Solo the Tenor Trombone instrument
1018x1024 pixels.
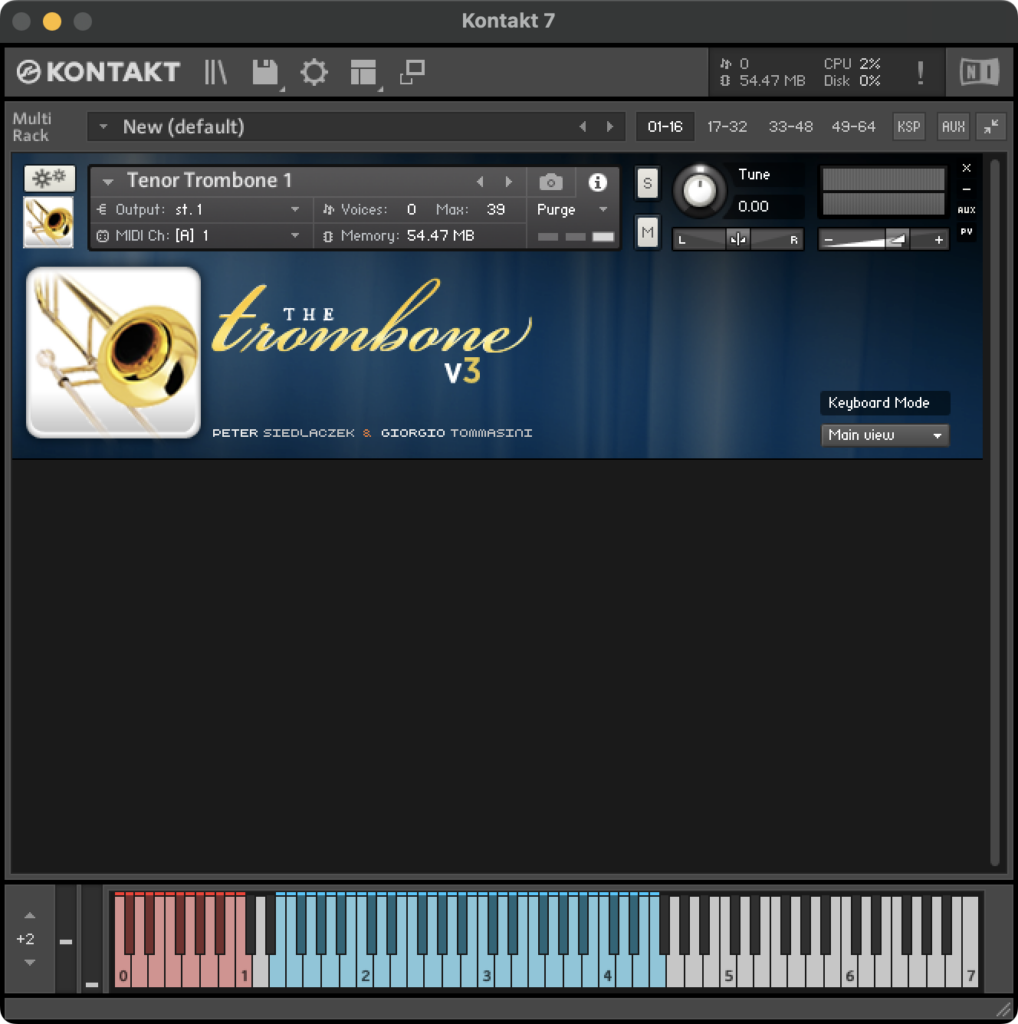647,183
